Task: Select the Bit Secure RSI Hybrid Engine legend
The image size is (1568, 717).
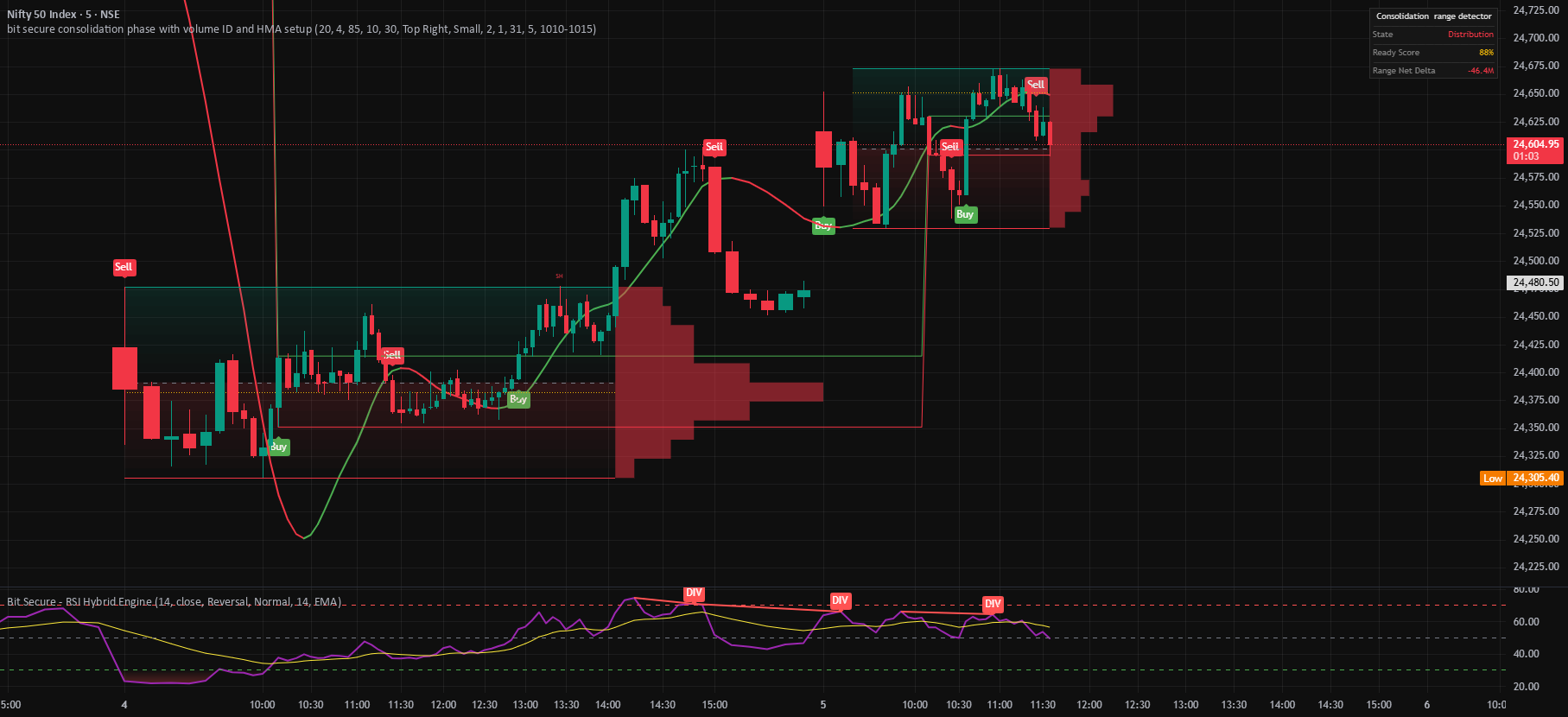Action: [174, 601]
